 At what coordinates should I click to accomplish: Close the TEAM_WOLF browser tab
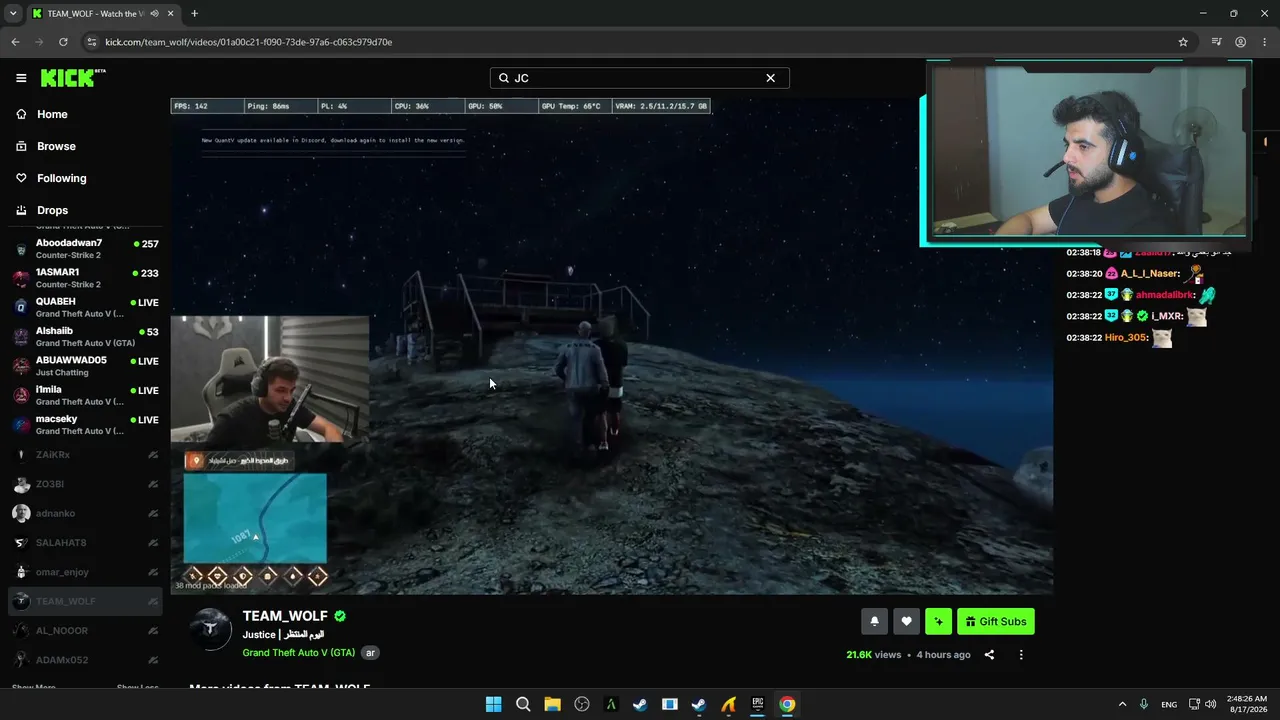pyautogui.click(x=169, y=13)
